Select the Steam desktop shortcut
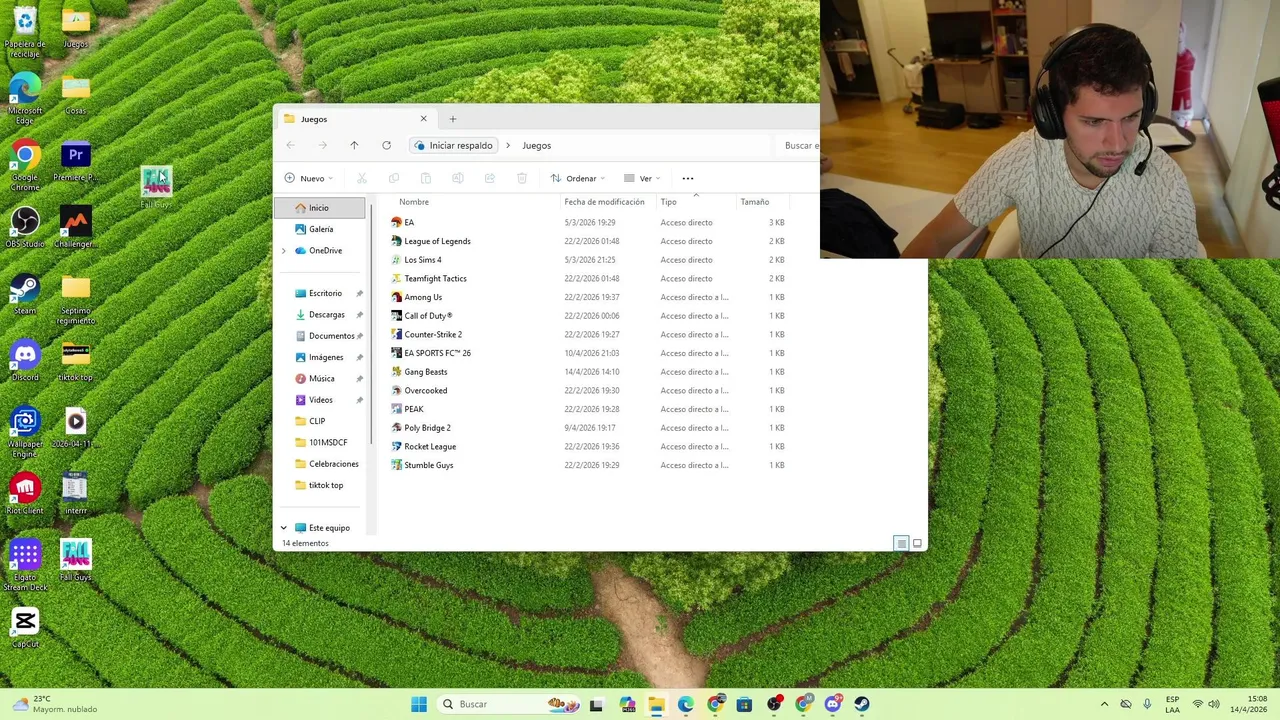 coord(25,294)
